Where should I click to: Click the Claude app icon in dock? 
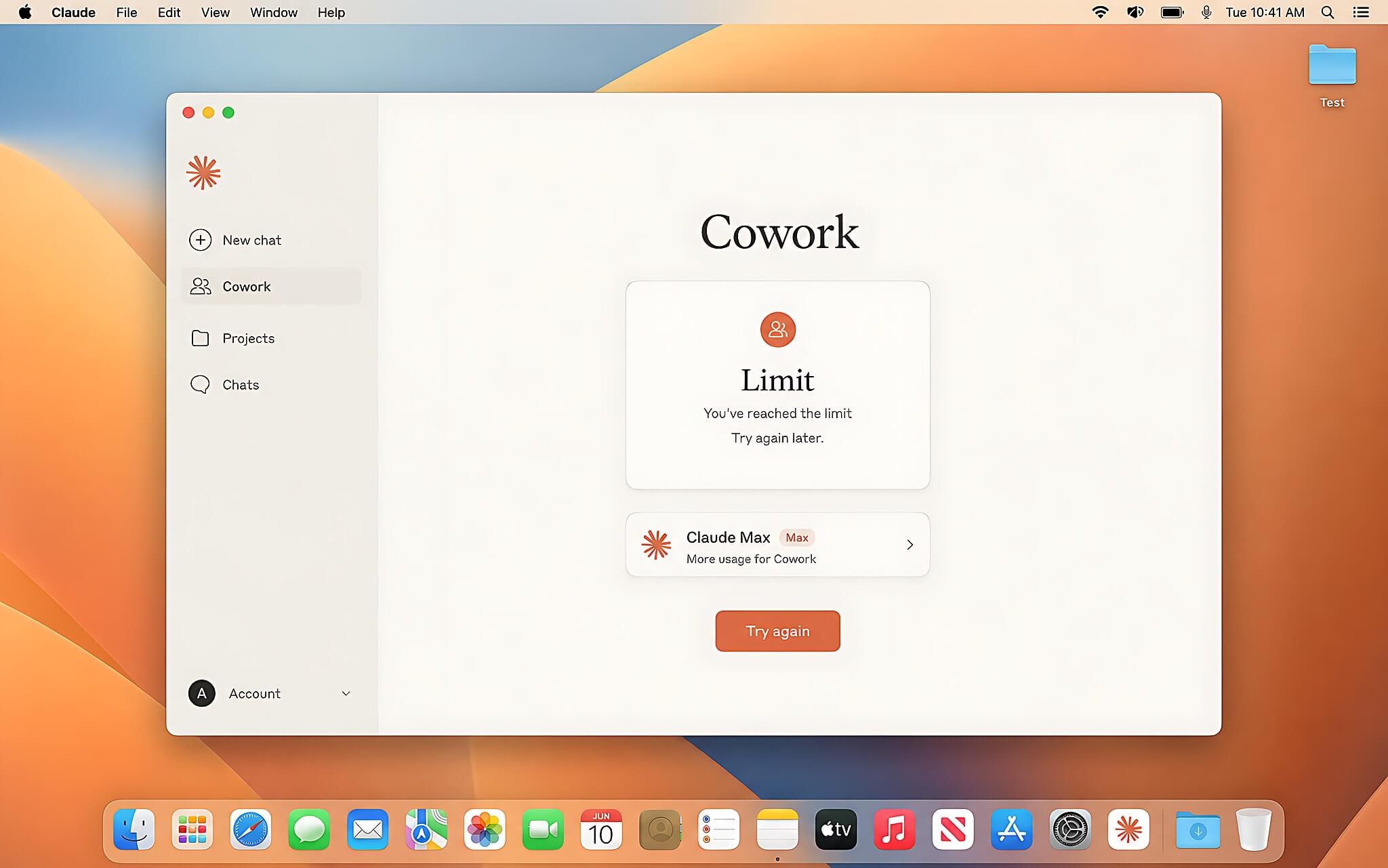point(1128,829)
